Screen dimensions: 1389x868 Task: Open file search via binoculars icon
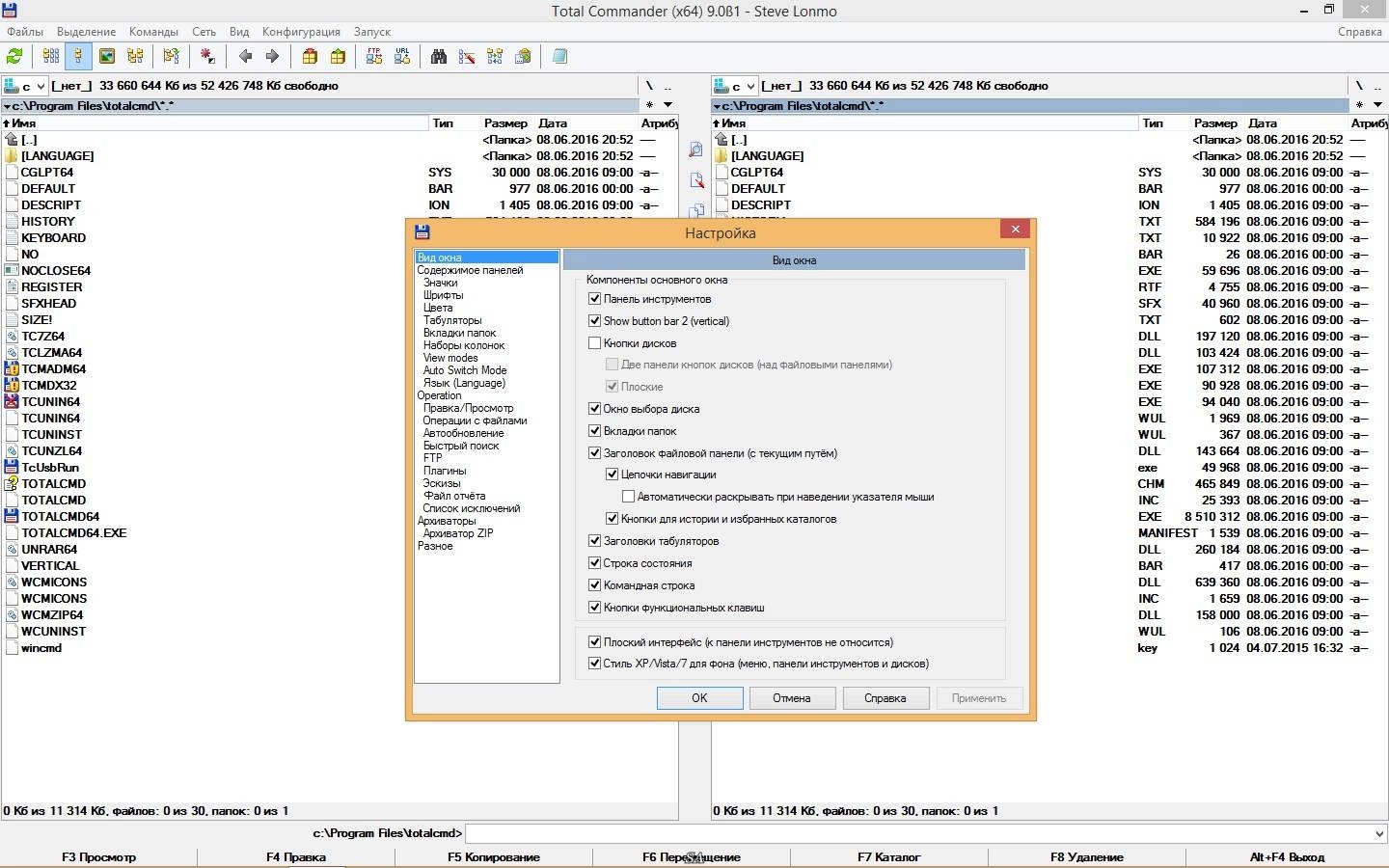tap(439, 57)
